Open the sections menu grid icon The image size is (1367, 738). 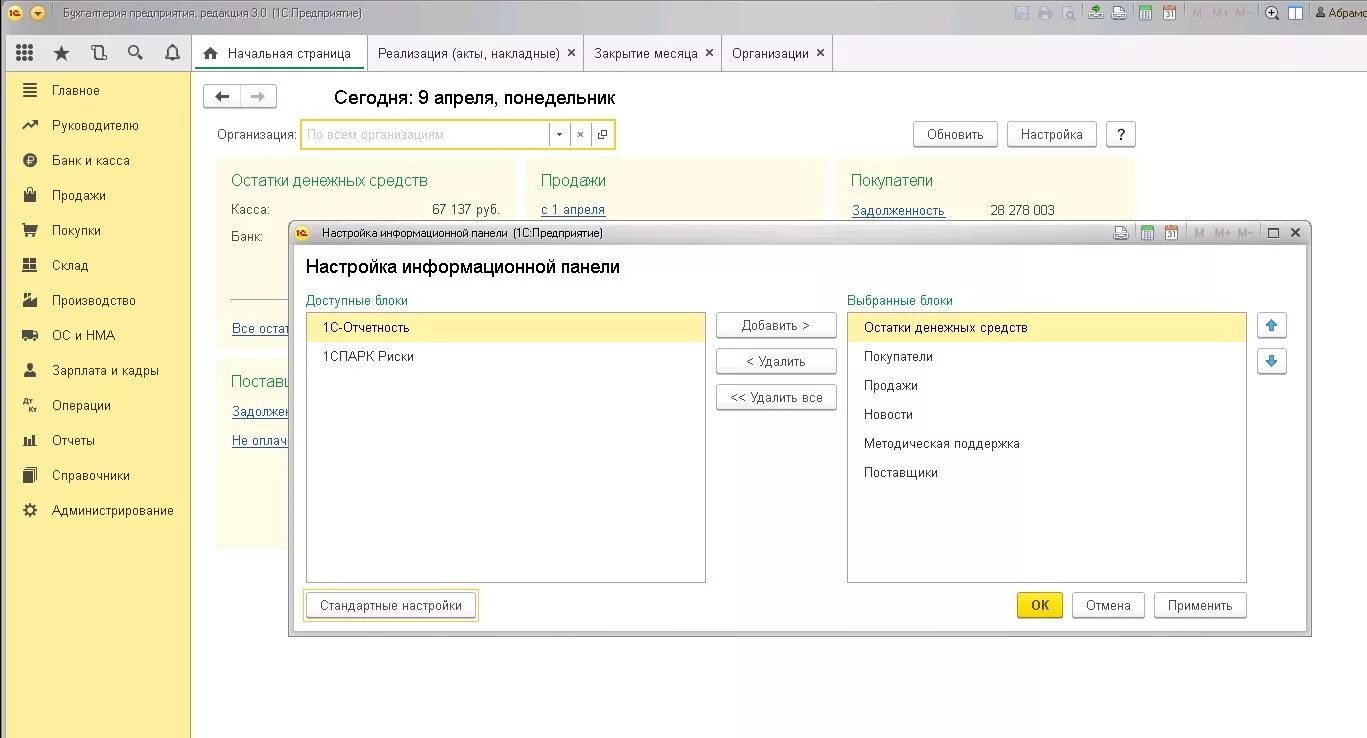25,53
